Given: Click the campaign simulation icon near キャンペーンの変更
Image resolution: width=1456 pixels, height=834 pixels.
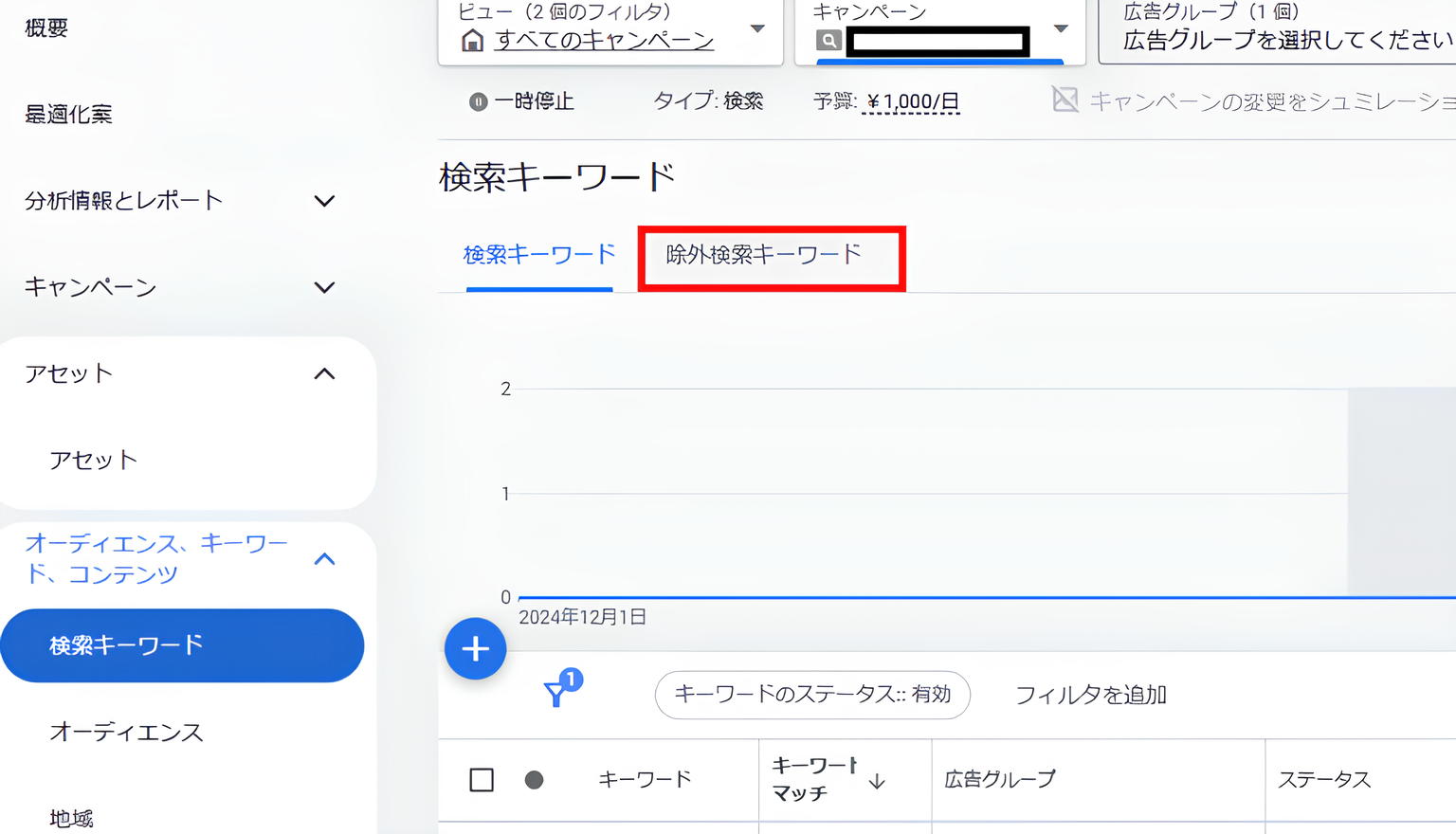Looking at the screenshot, I should click(x=1065, y=98).
